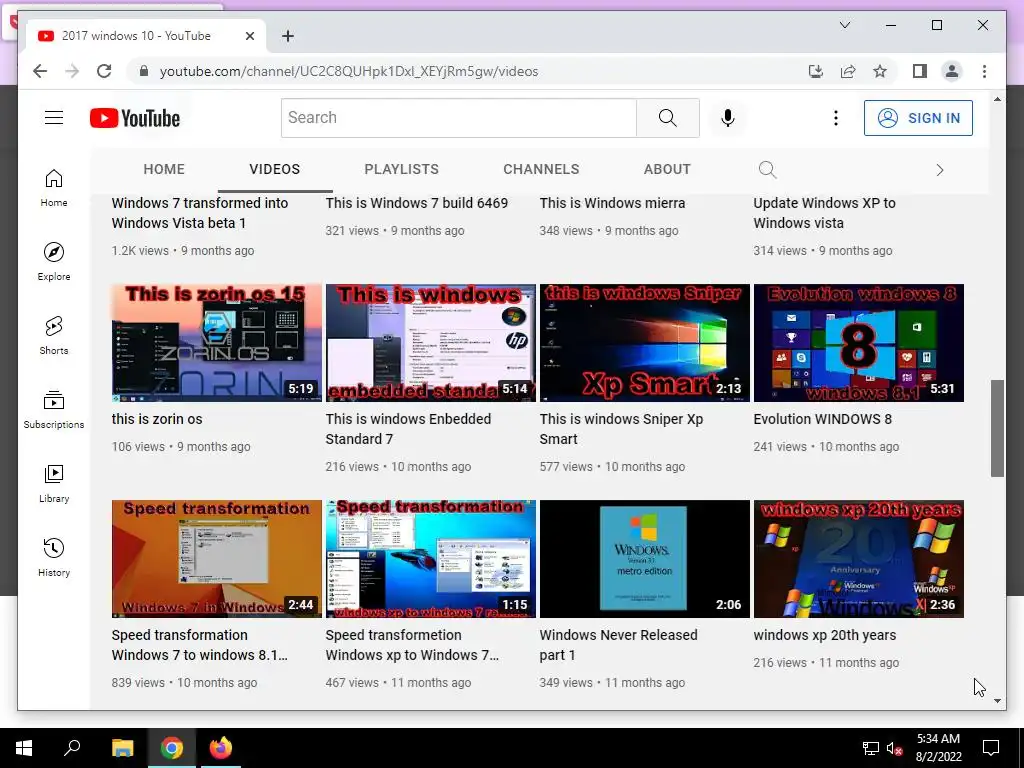Click the channel search magnifier icon

point(767,170)
